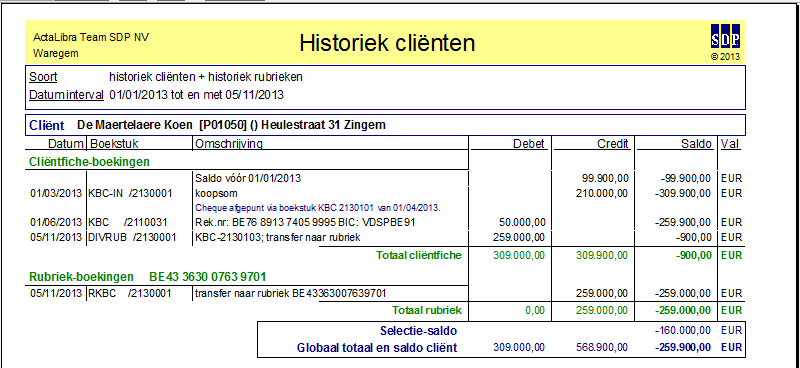Click the underlined 'Soort' label

[43, 77]
